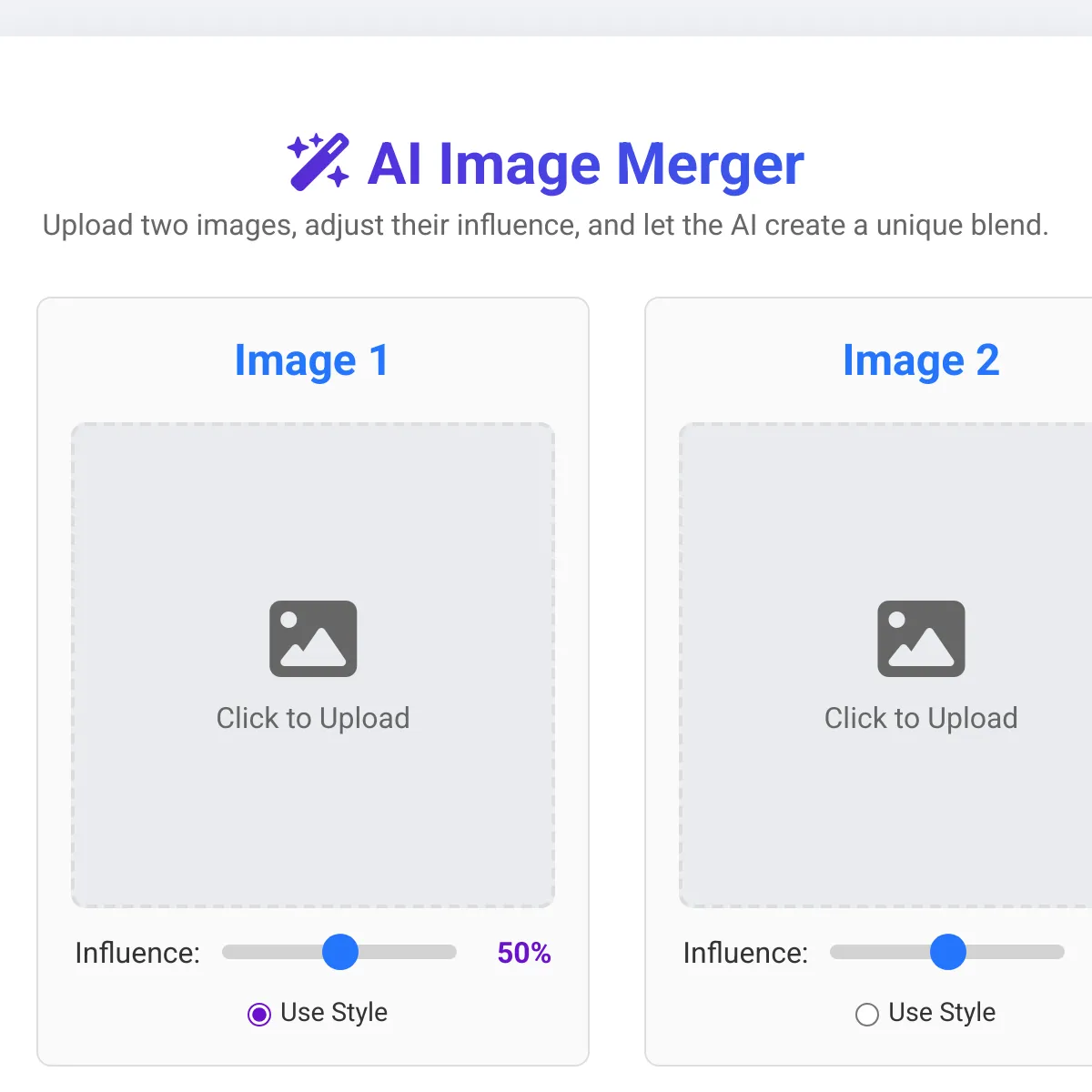Click the 50% influence value for Image 1
1092x1092 pixels.
pyautogui.click(x=524, y=953)
